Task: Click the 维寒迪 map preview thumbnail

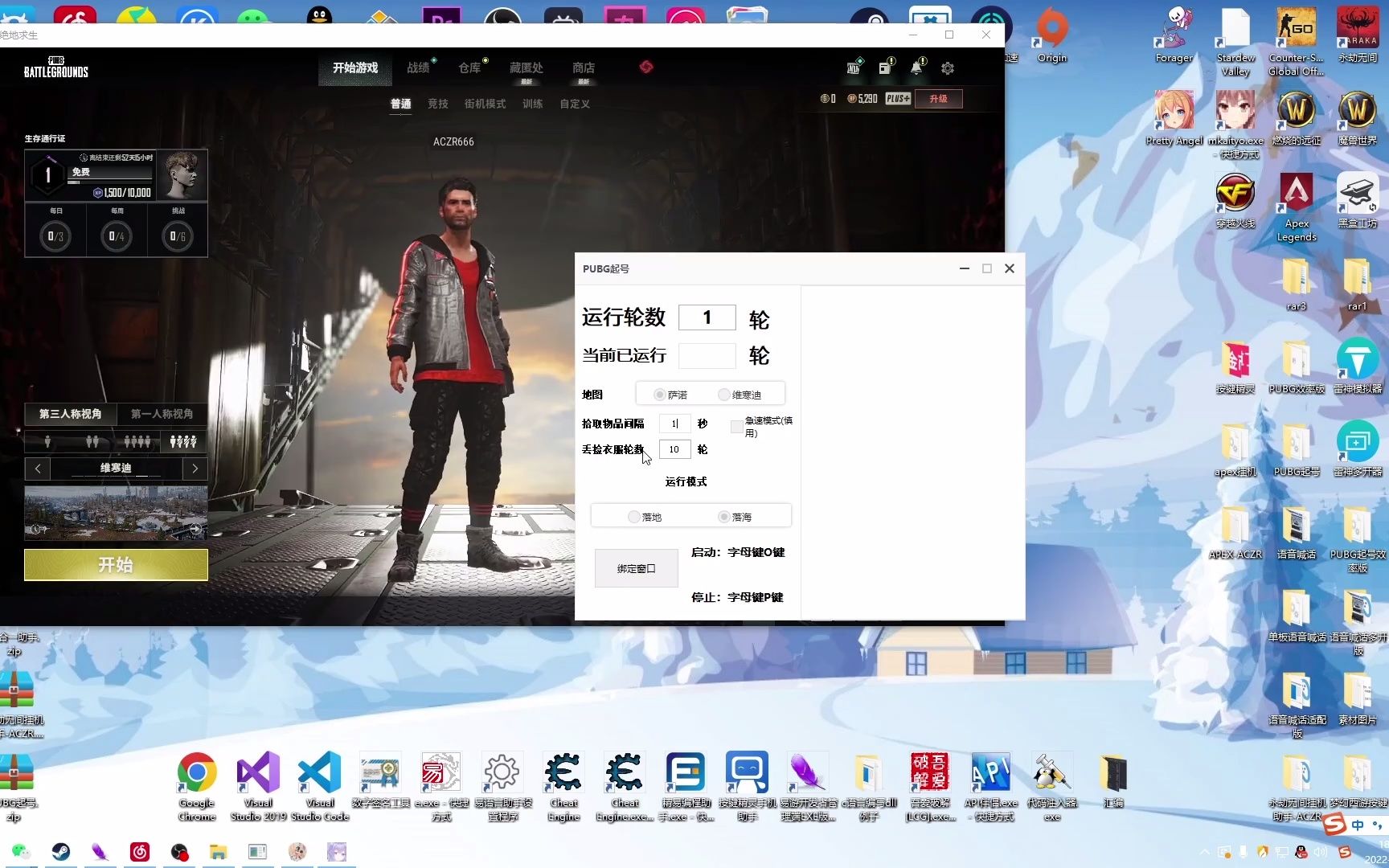Action: click(x=116, y=512)
